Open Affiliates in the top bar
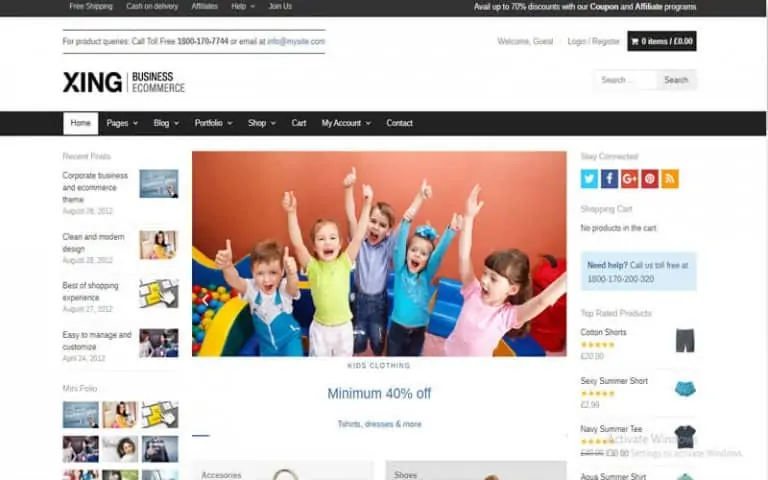 [204, 6]
